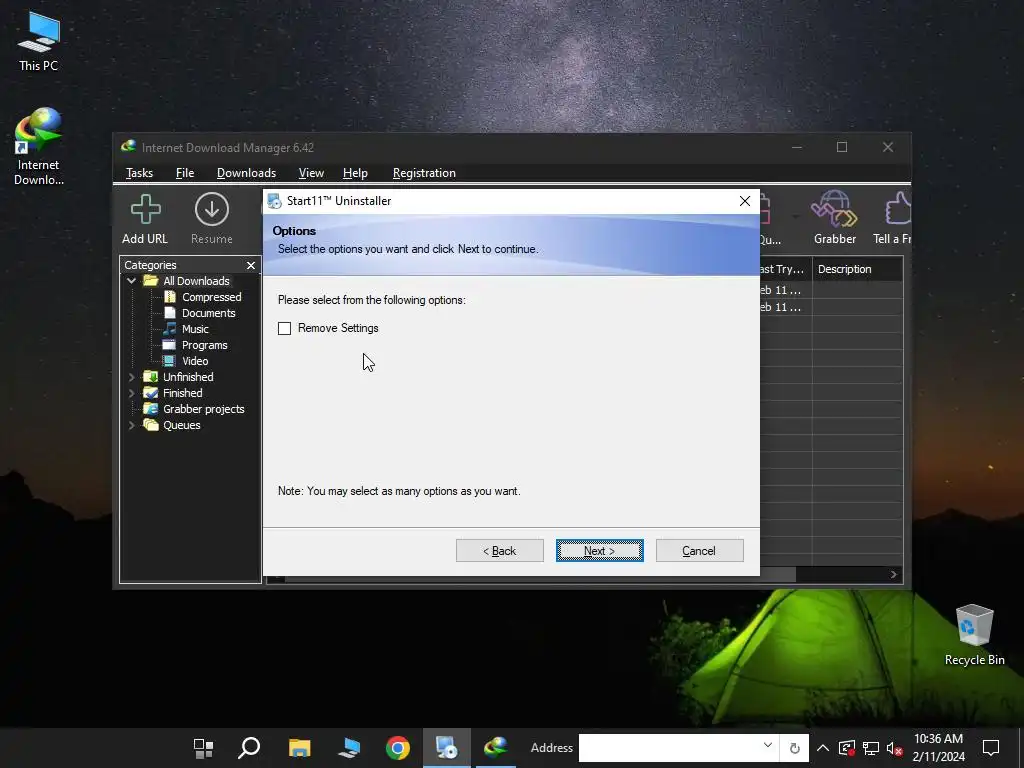Select the Internet Download Manager desktop shortcut
Viewport: 1024px width, 768px height.
(39, 147)
